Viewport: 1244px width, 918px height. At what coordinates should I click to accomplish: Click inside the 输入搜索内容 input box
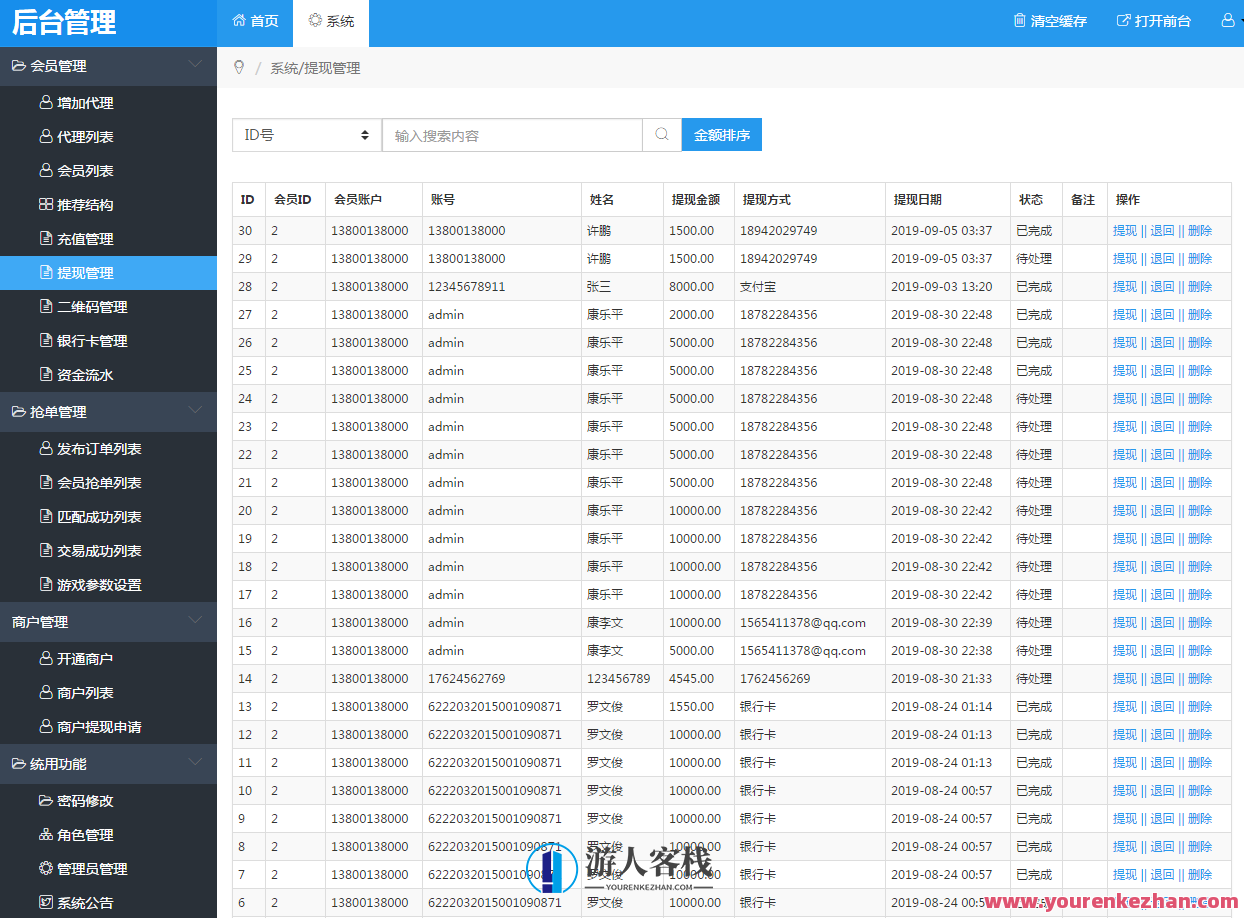tap(510, 134)
